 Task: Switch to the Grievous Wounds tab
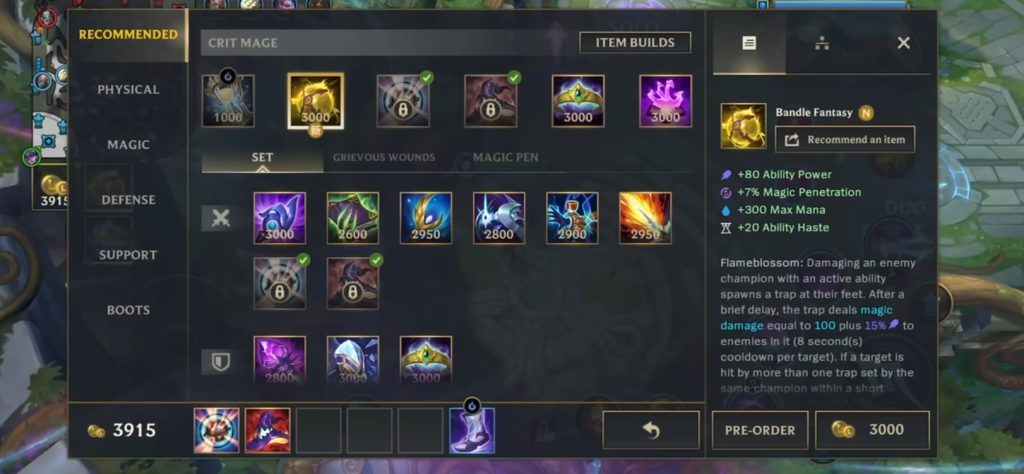[x=384, y=157]
